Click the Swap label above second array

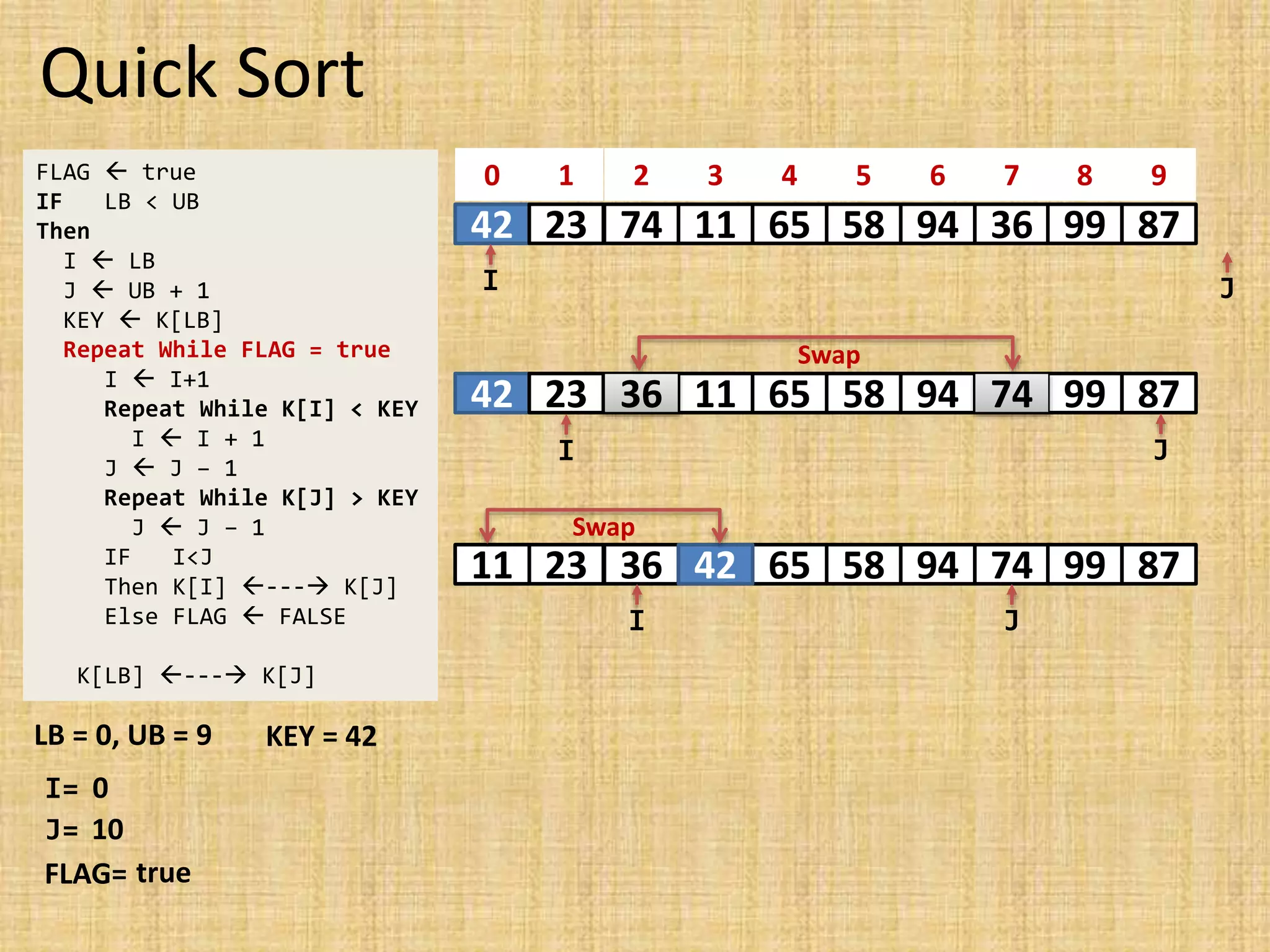pyautogui.click(x=828, y=355)
